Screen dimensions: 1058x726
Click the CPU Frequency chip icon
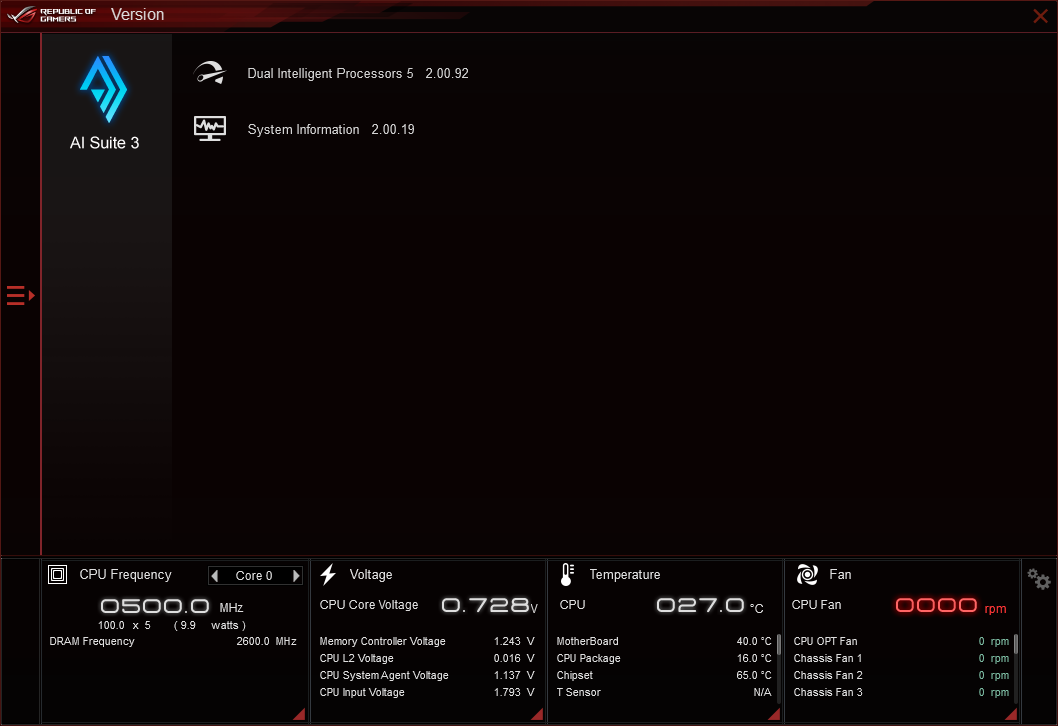[x=57, y=574]
